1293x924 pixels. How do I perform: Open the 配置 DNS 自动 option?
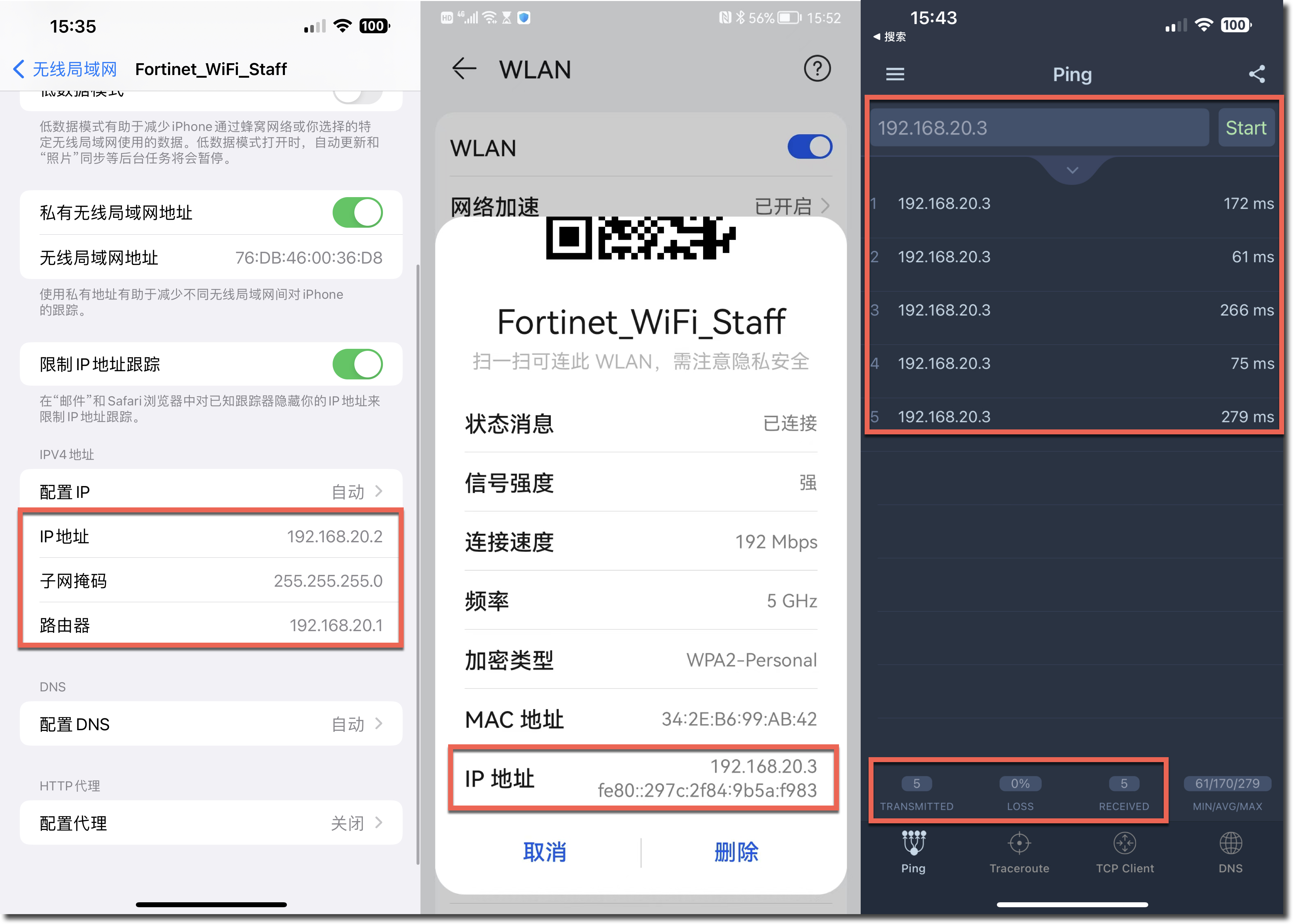211,724
